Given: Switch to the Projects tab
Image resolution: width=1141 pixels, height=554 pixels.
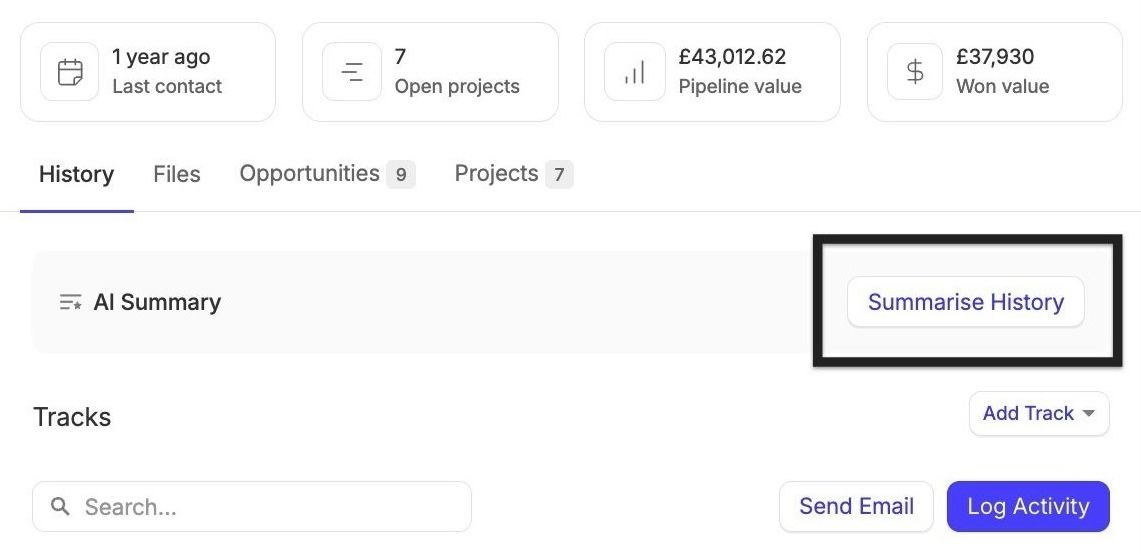Looking at the screenshot, I should 514,174.
